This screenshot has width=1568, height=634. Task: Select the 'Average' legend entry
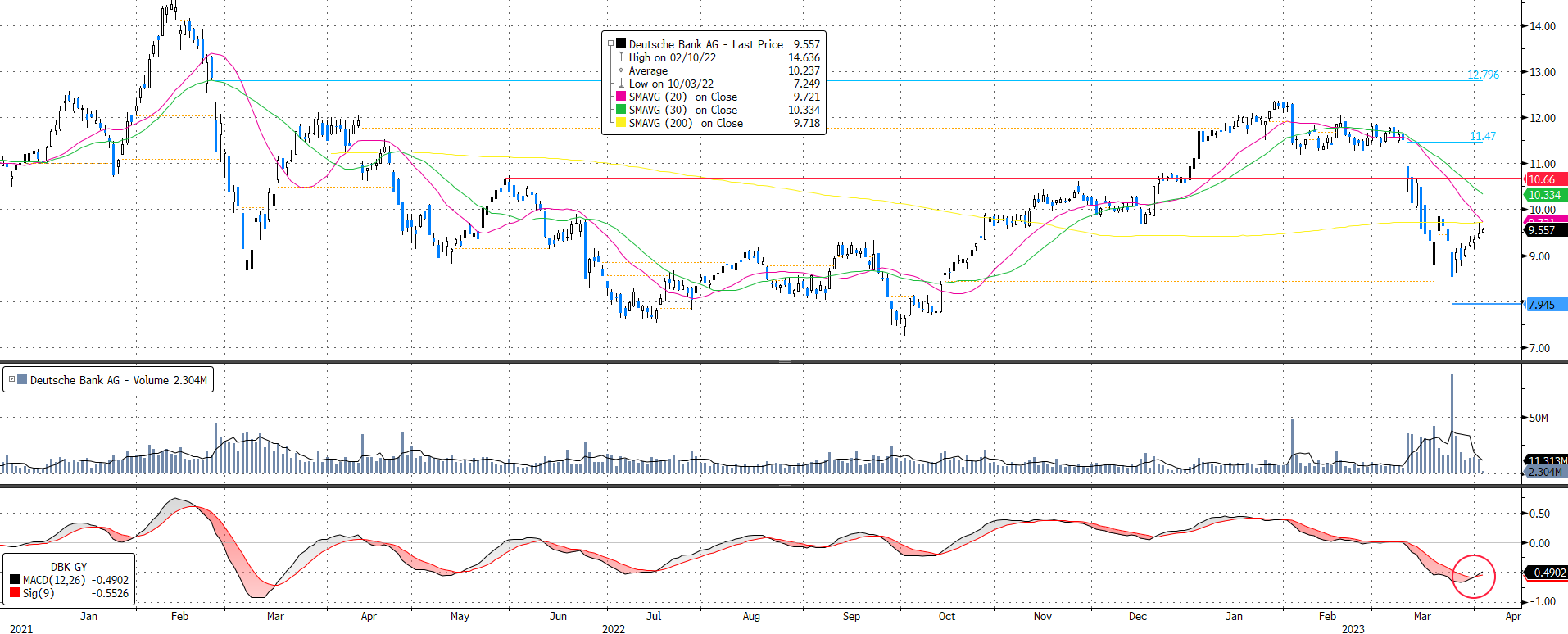pos(648,70)
